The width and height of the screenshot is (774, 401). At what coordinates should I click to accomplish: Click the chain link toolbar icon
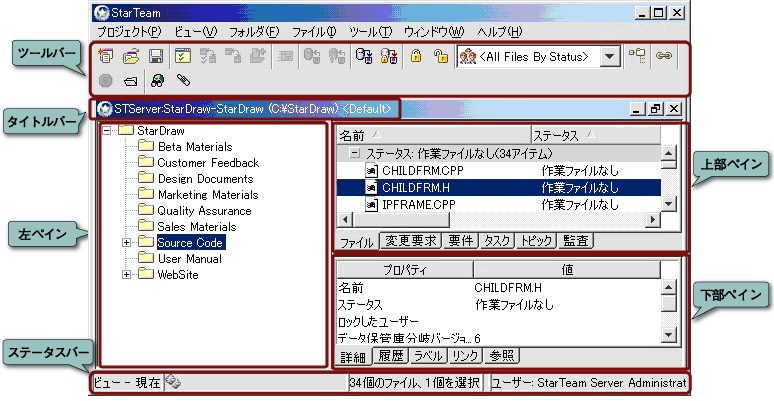point(663,56)
